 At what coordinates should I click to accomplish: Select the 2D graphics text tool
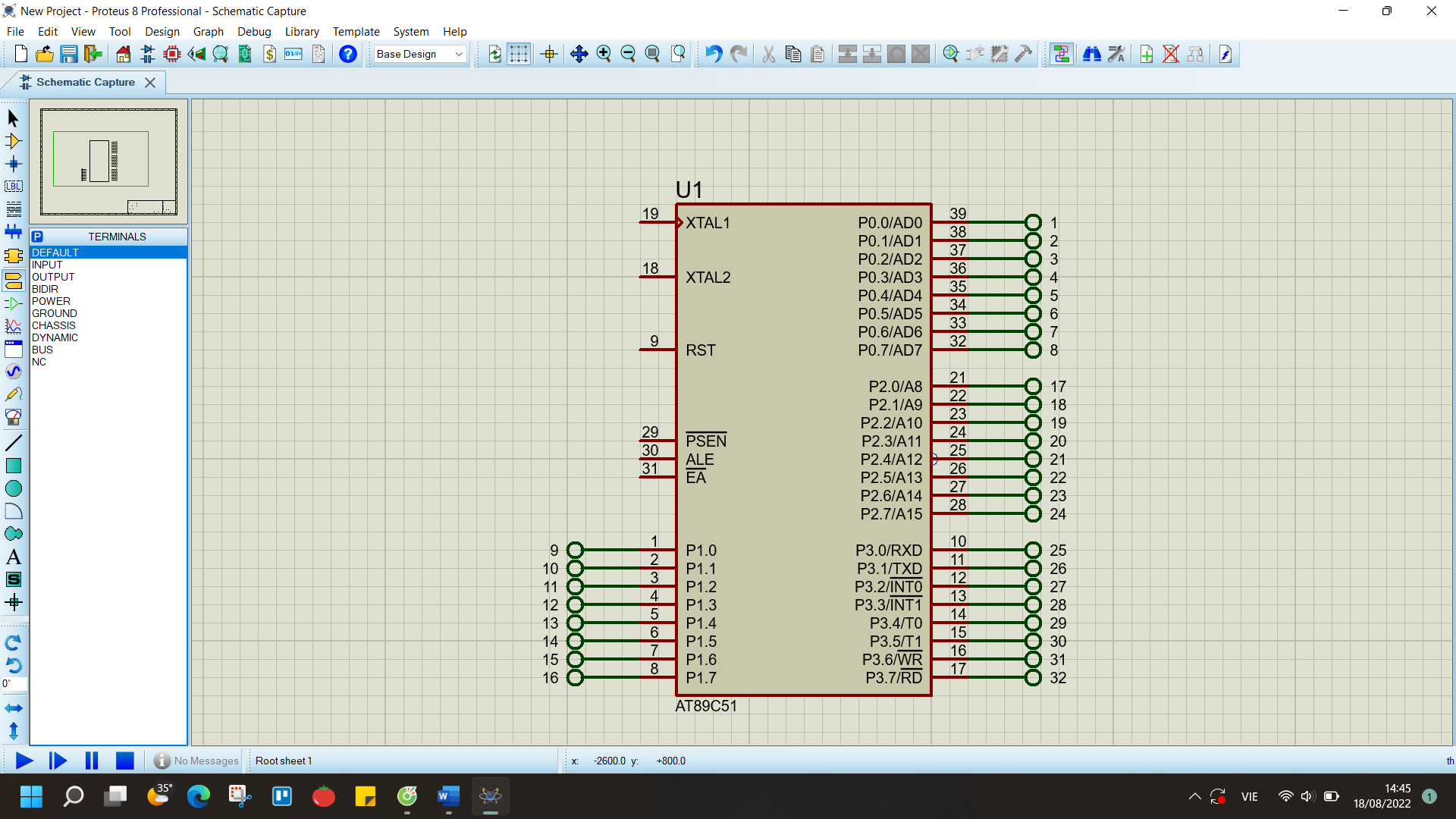coord(13,557)
